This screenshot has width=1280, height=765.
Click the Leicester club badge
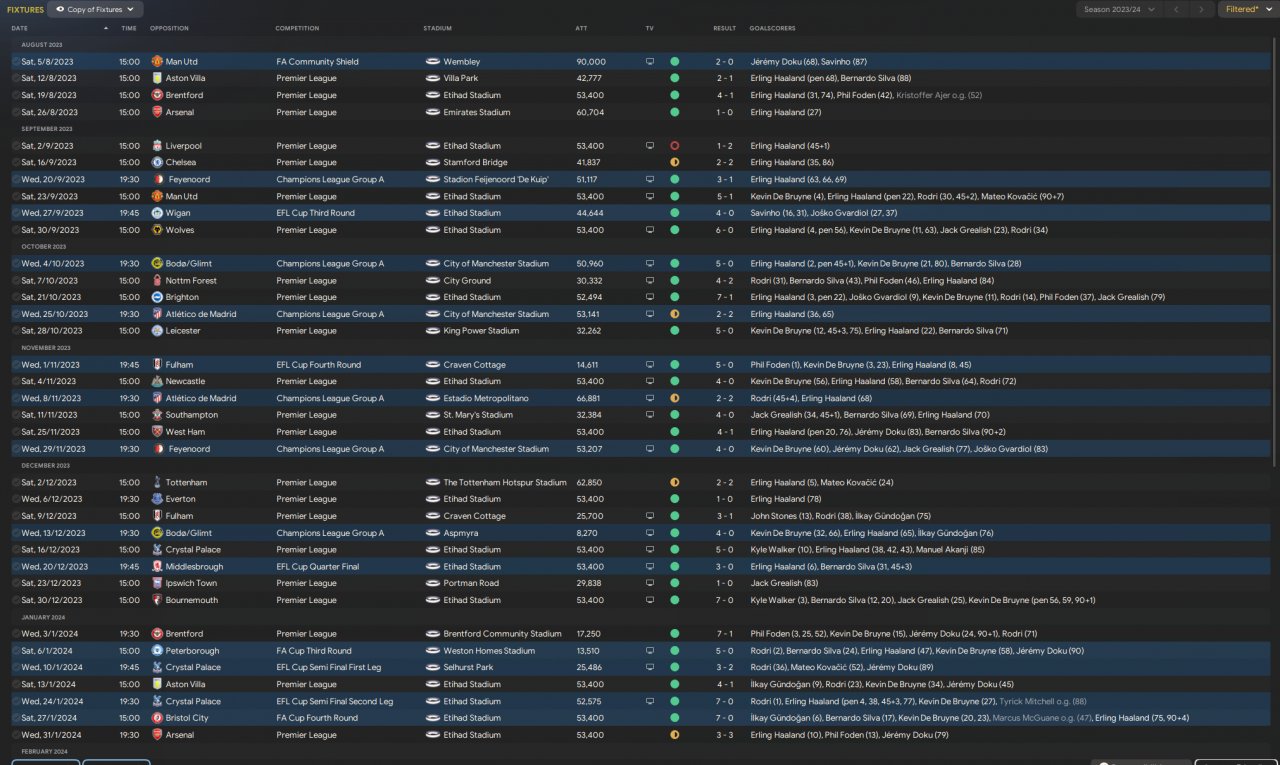(157, 331)
